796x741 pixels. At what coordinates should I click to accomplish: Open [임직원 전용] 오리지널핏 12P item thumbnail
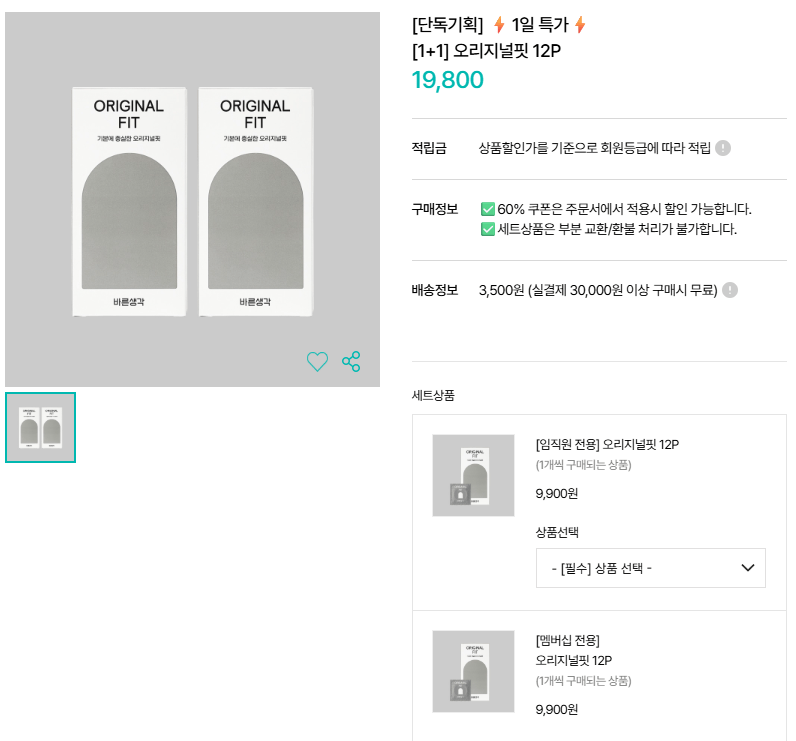tap(473, 476)
